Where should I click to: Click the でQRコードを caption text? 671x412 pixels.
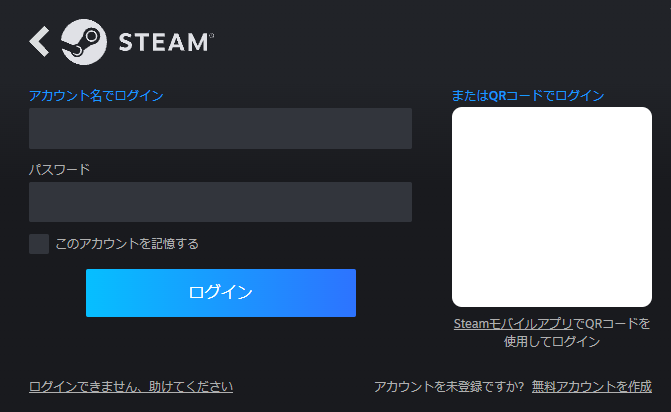pos(612,324)
